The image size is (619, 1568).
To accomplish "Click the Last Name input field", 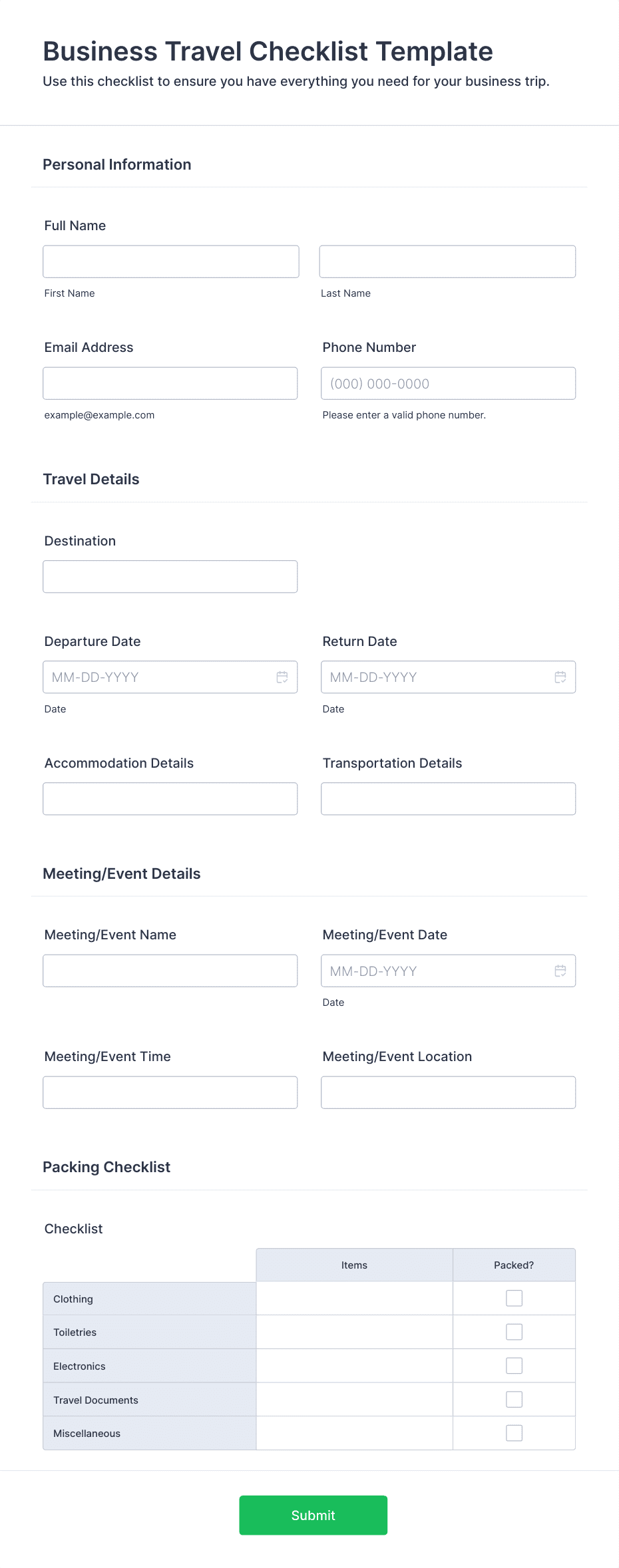I will (x=447, y=261).
